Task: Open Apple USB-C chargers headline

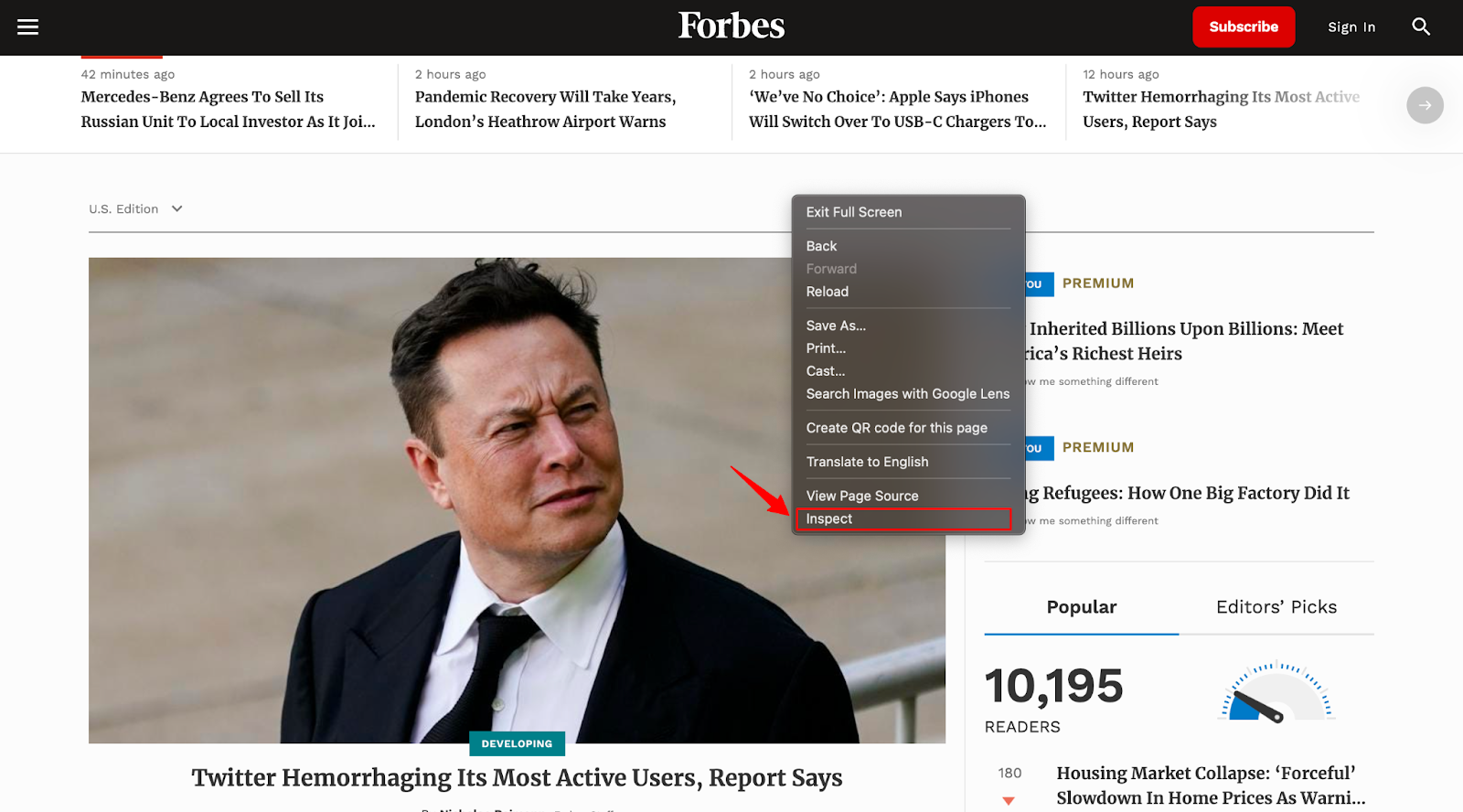Action: click(x=897, y=109)
